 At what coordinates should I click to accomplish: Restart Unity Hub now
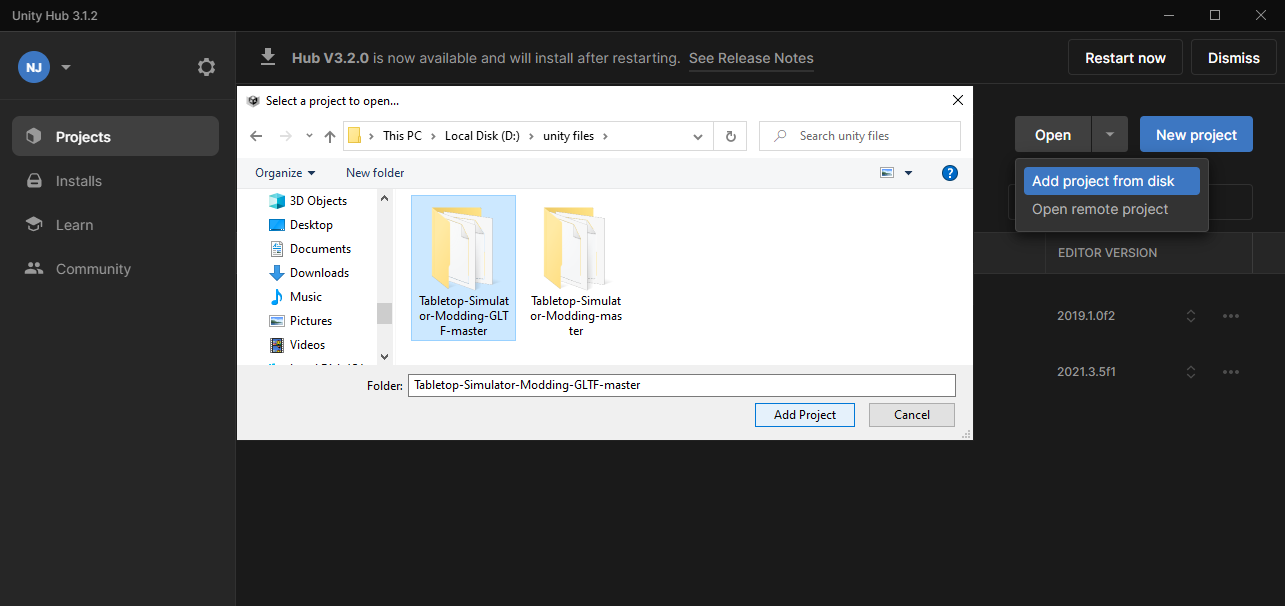coord(1125,57)
